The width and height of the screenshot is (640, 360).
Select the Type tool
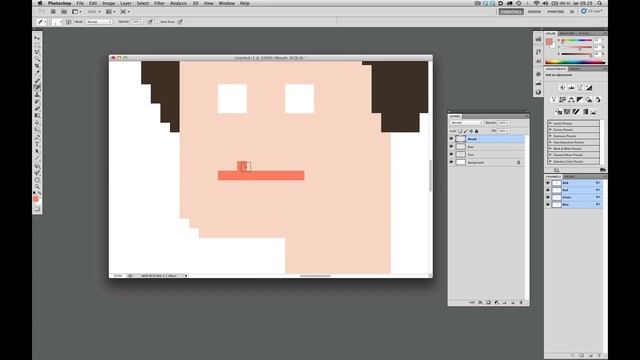[x=37, y=144]
